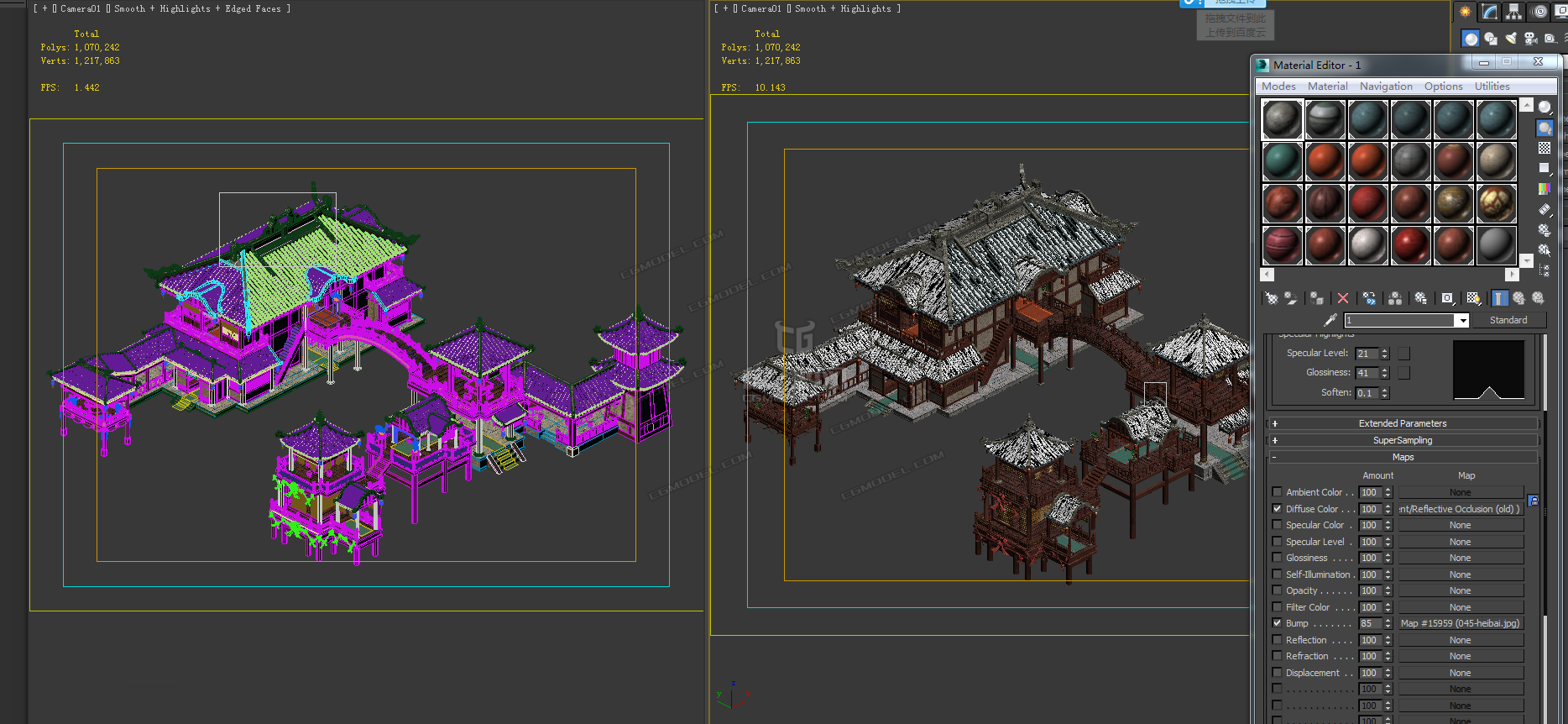Click the Sample Type sphere icon
The width and height of the screenshot is (1568, 724).
coord(1544,108)
